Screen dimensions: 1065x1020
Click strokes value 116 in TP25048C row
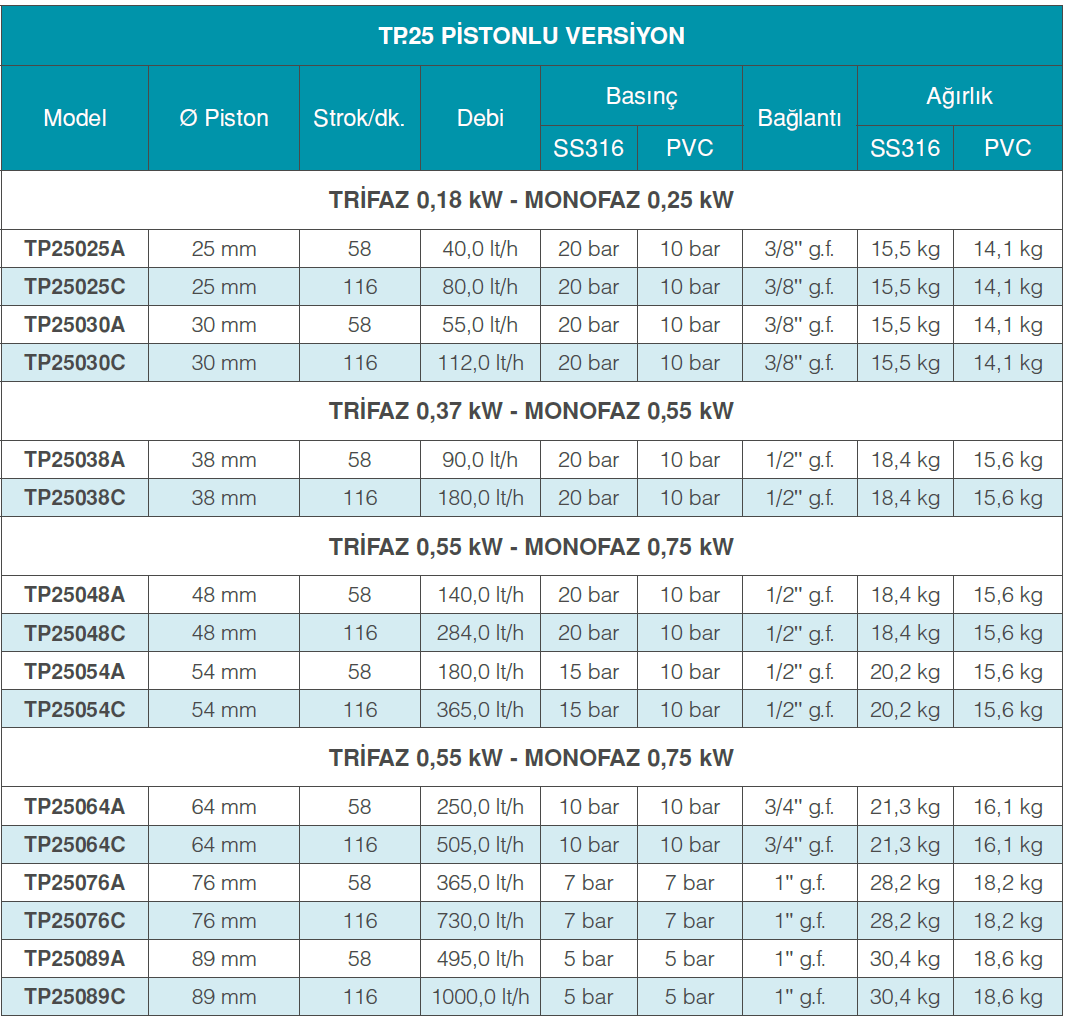point(359,633)
